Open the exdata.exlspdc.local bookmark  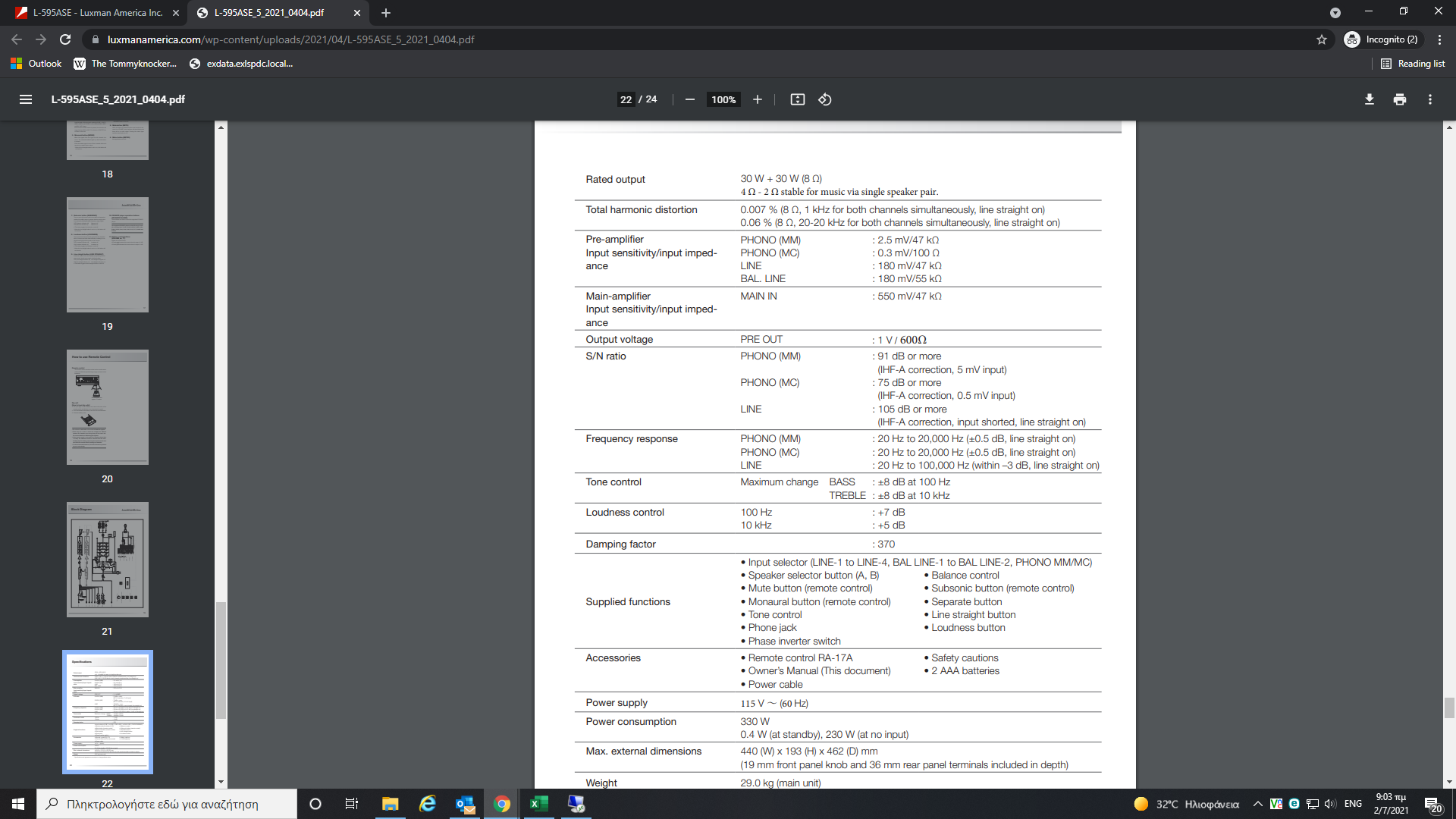coord(241,64)
